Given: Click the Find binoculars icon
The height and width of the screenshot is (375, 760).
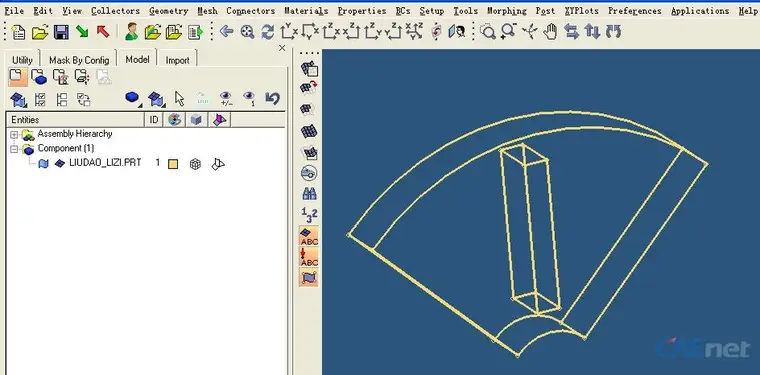Looking at the screenshot, I should (x=309, y=194).
